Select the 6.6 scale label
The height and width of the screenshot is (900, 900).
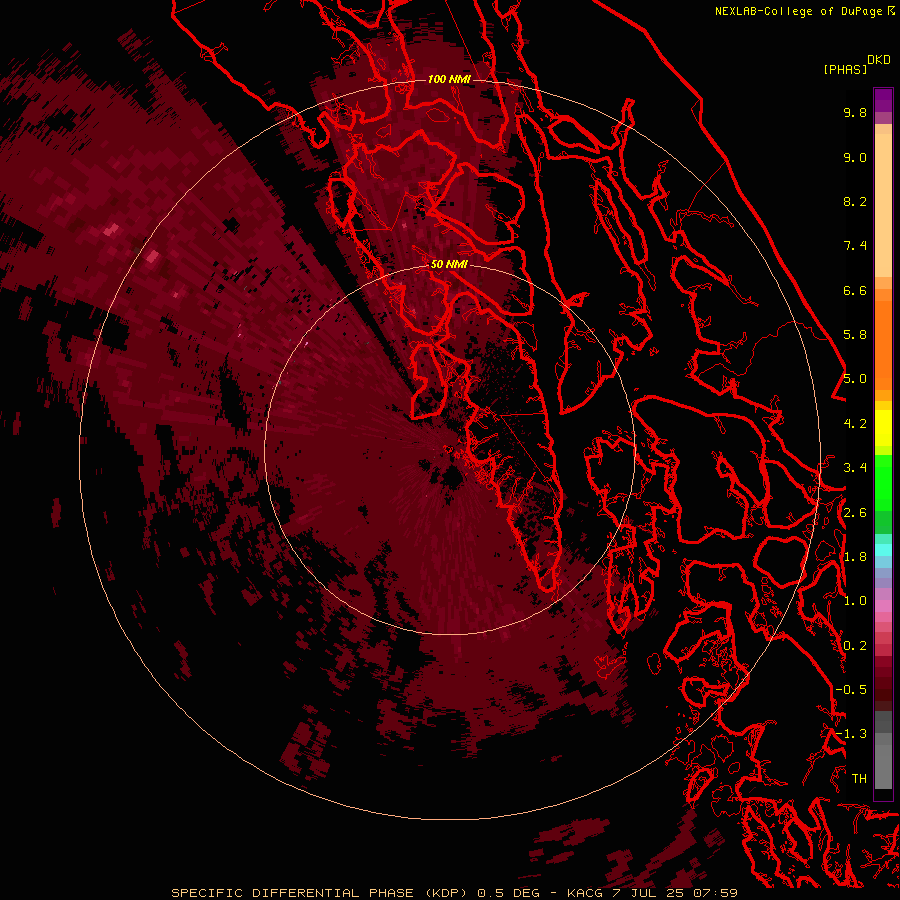(x=855, y=290)
